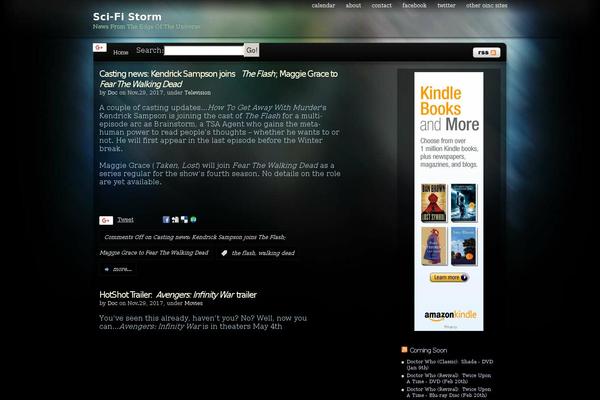Open the Television category link
600x400 pixels.
click(x=197, y=93)
